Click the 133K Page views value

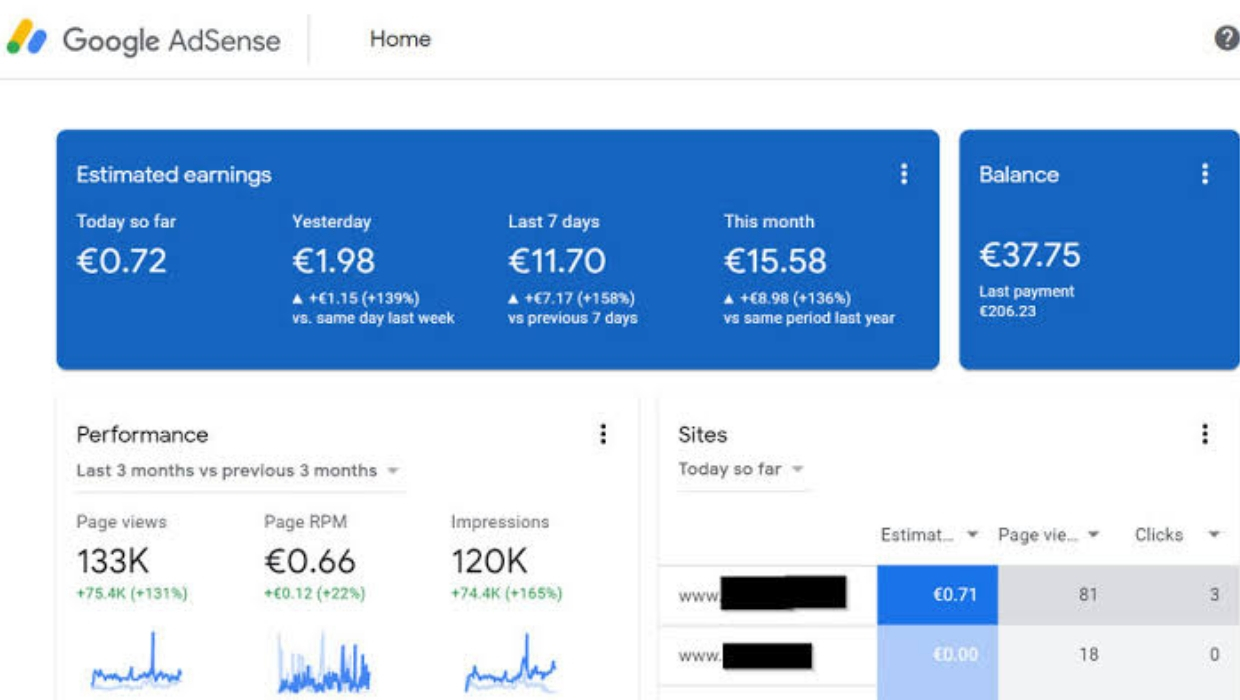[x=113, y=562]
